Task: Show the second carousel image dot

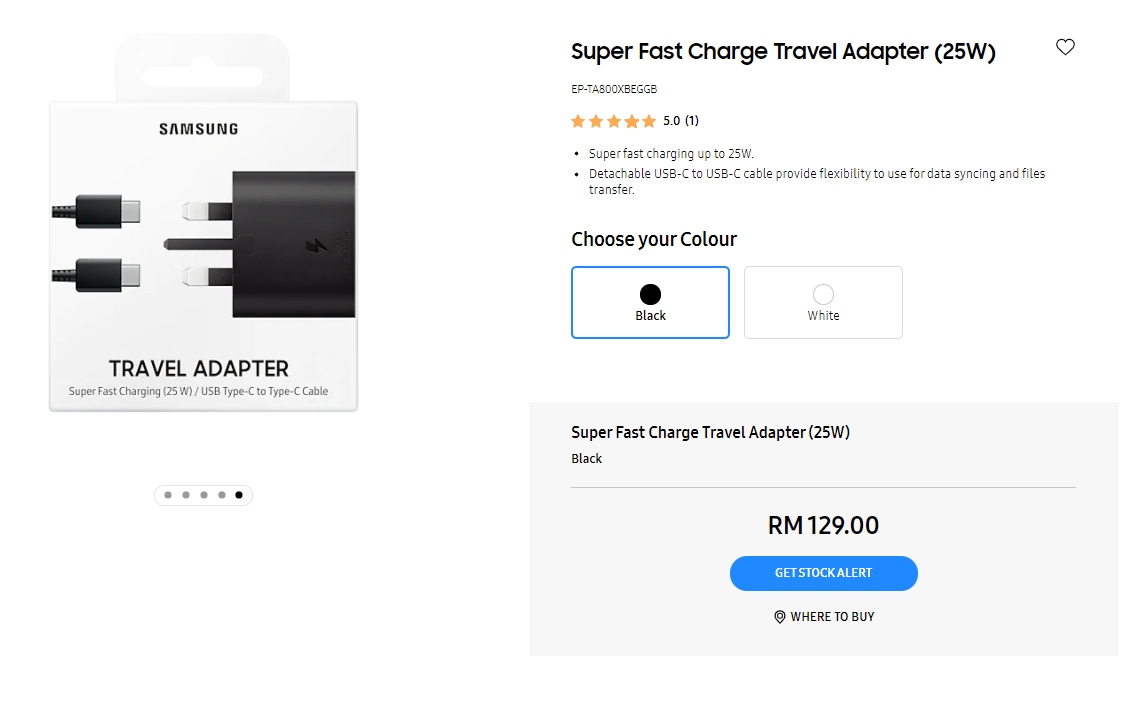Action: (186, 495)
